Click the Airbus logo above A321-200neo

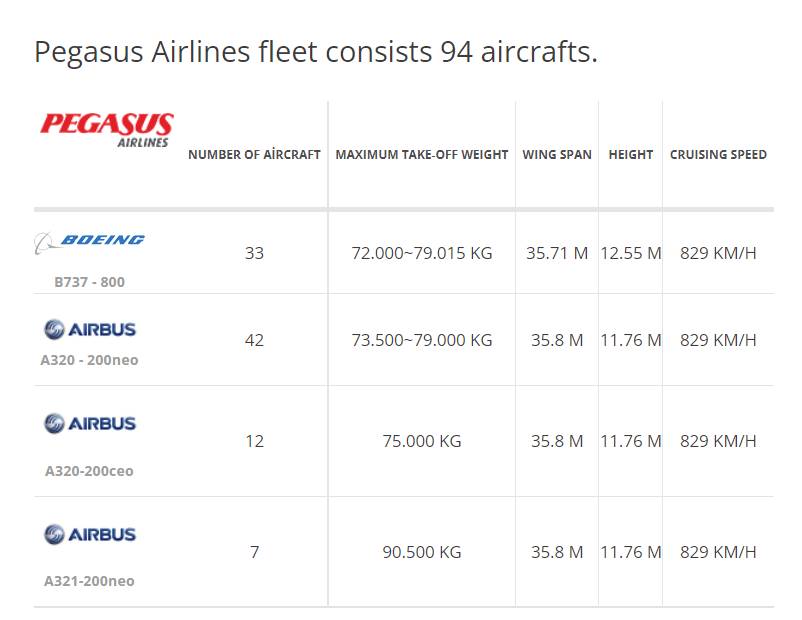tap(90, 535)
